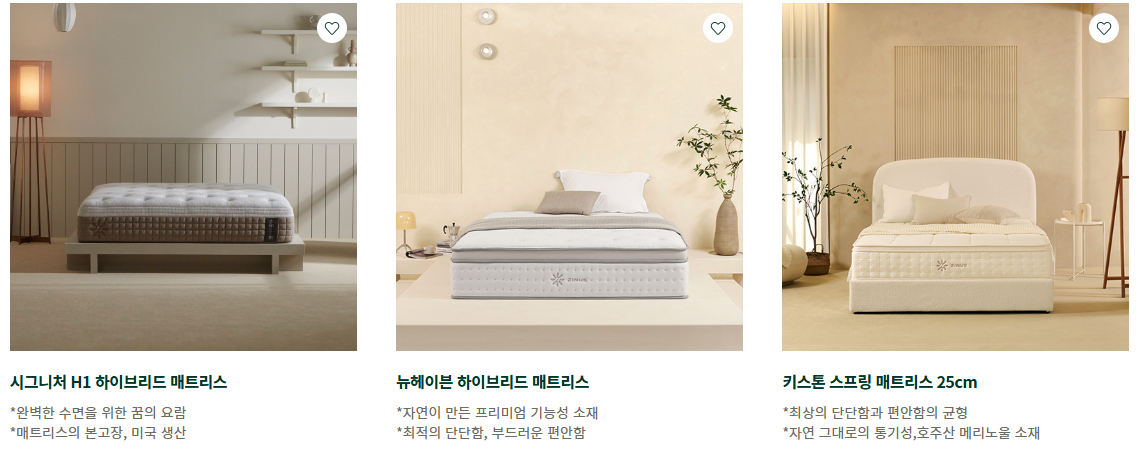This screenshot has width=1139, height=451.
Task: Click white side table in 키스톤 photo
Action: [1079, 249]
